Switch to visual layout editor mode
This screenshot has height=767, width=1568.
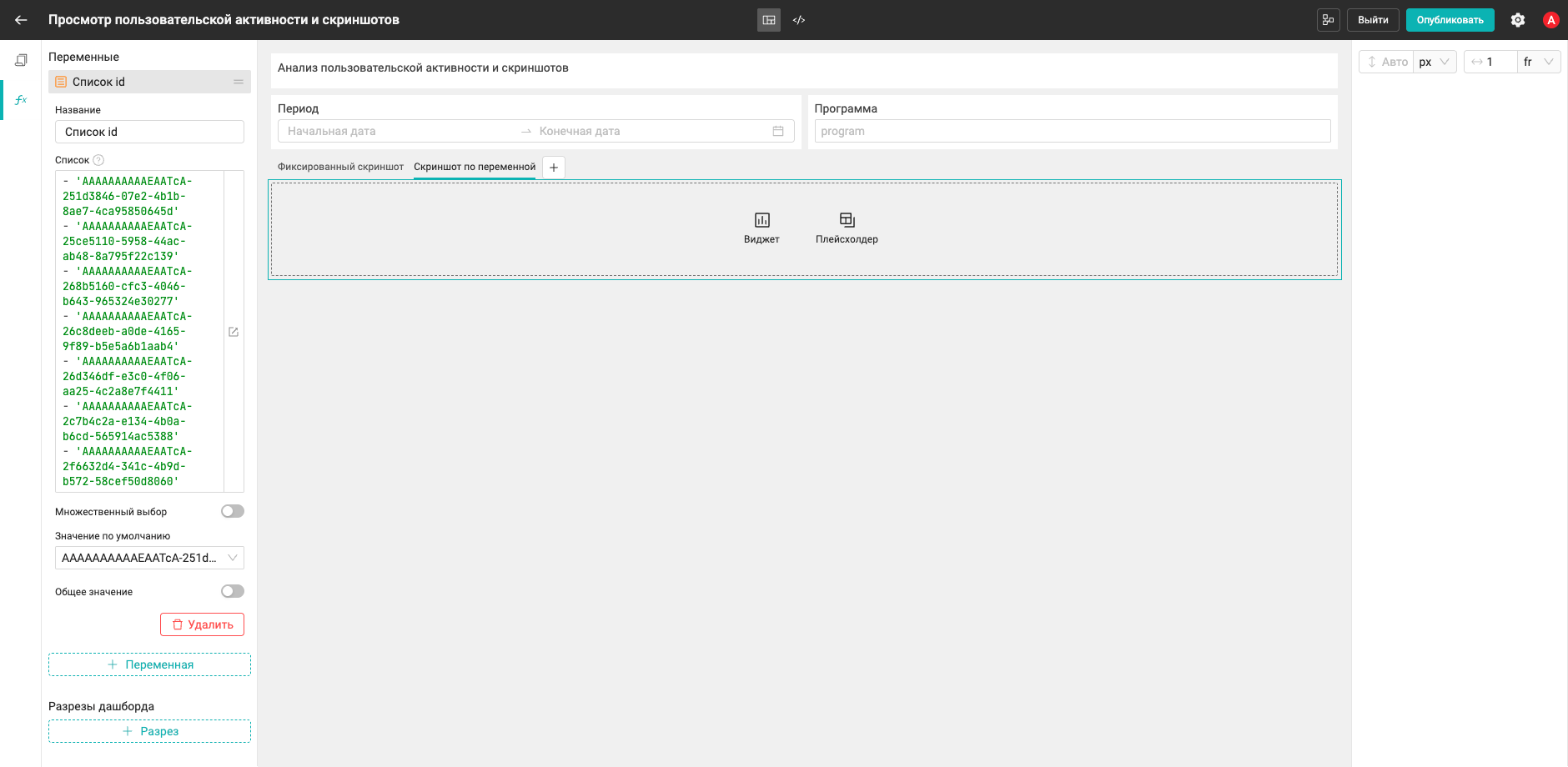click(769, 20)
